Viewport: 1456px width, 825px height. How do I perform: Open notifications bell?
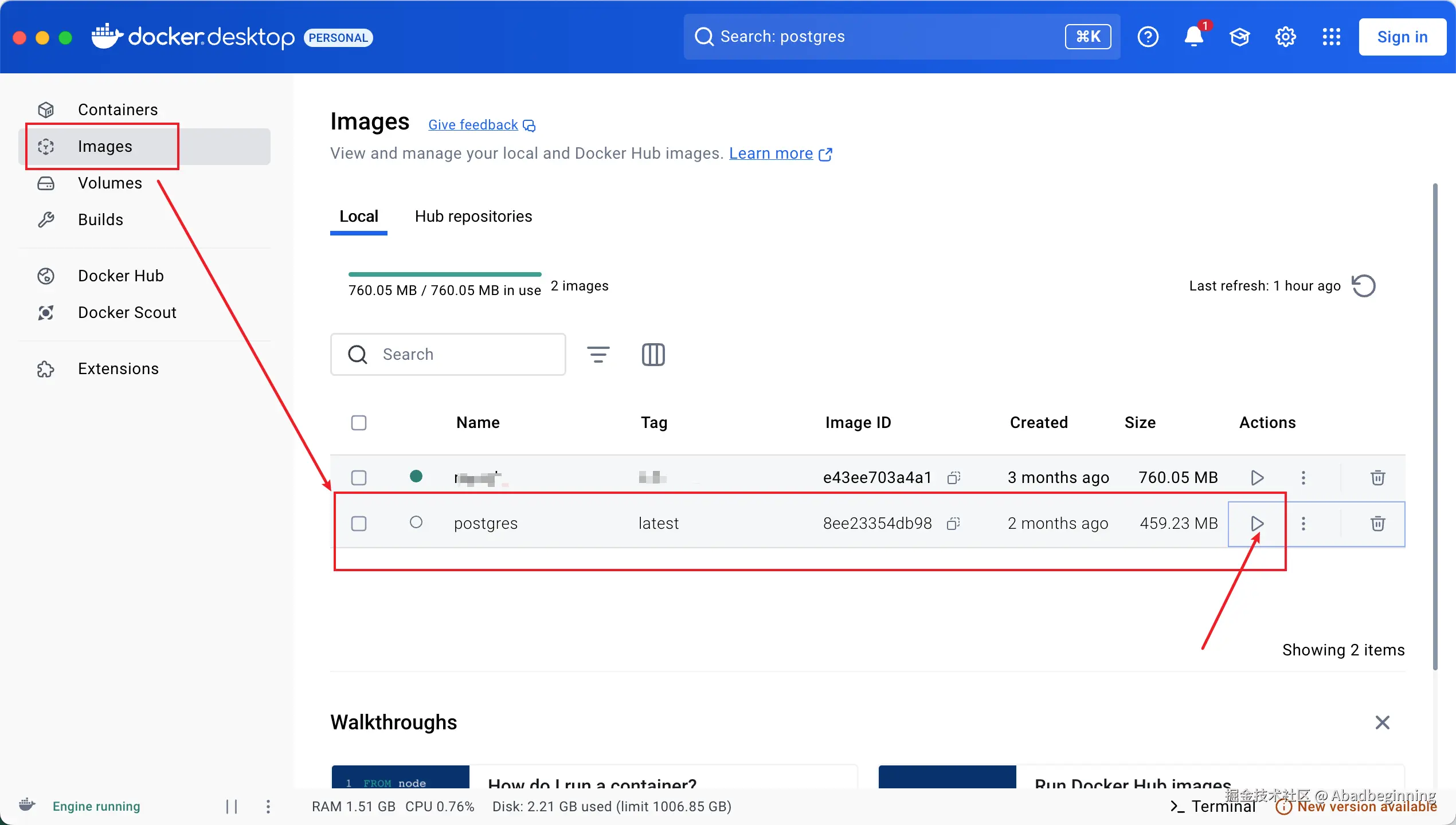coord(1194,37)
